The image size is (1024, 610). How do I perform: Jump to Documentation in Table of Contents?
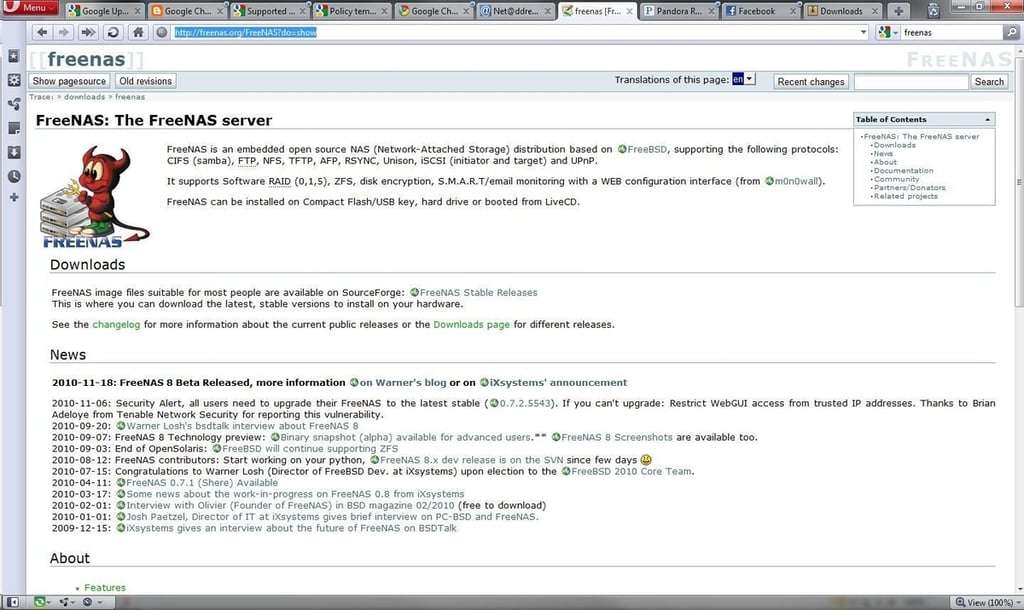tap(903, 170)
